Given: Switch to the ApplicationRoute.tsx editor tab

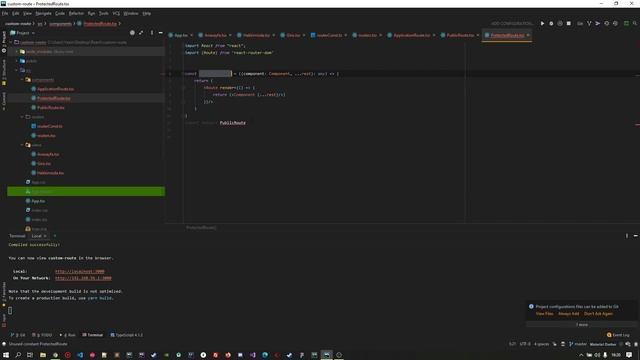Looking at the screenshot, I should (411, 36).
